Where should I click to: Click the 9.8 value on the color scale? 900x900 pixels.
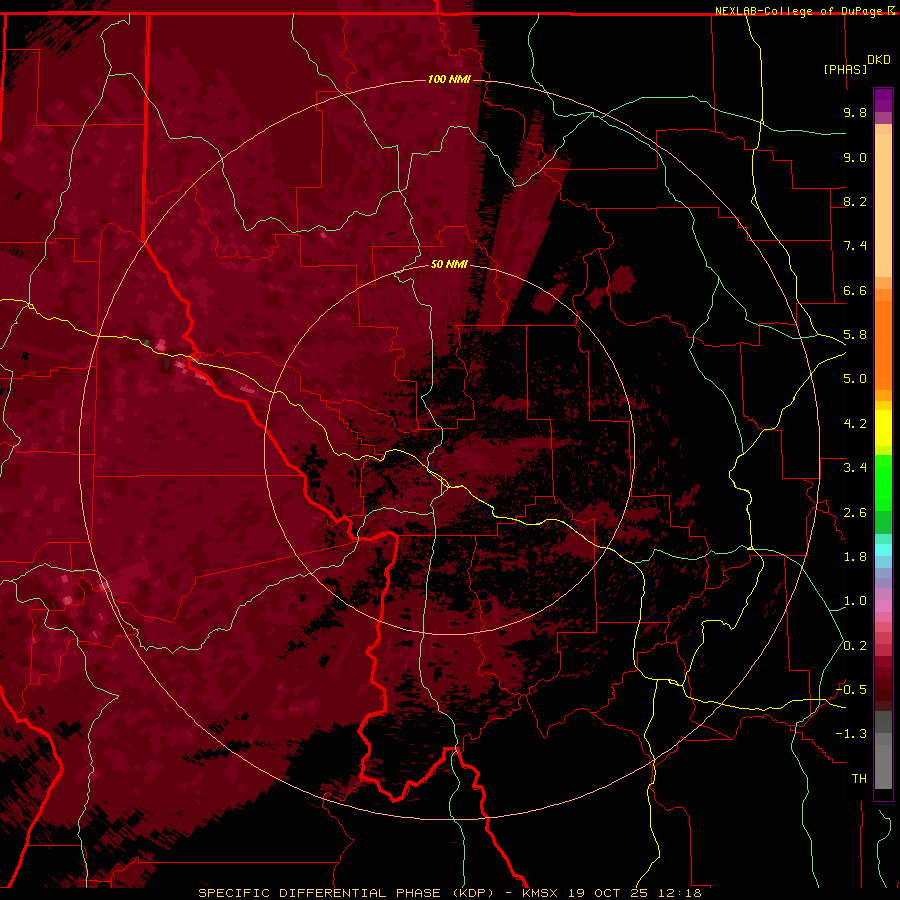point(855,112)
